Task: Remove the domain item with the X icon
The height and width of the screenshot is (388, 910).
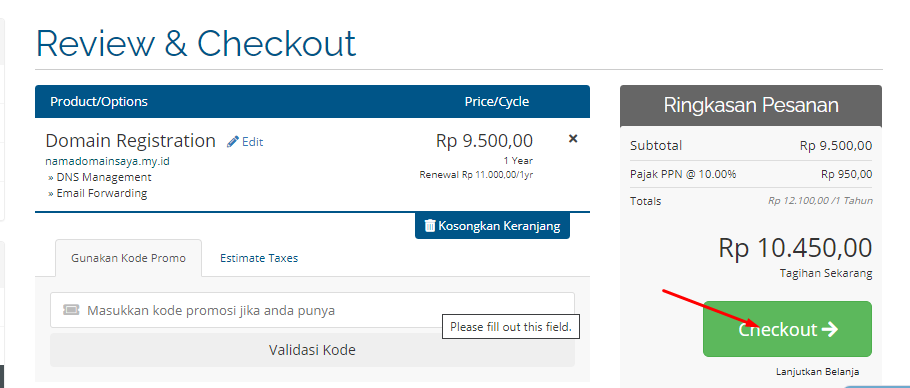Action: [573, 139]
